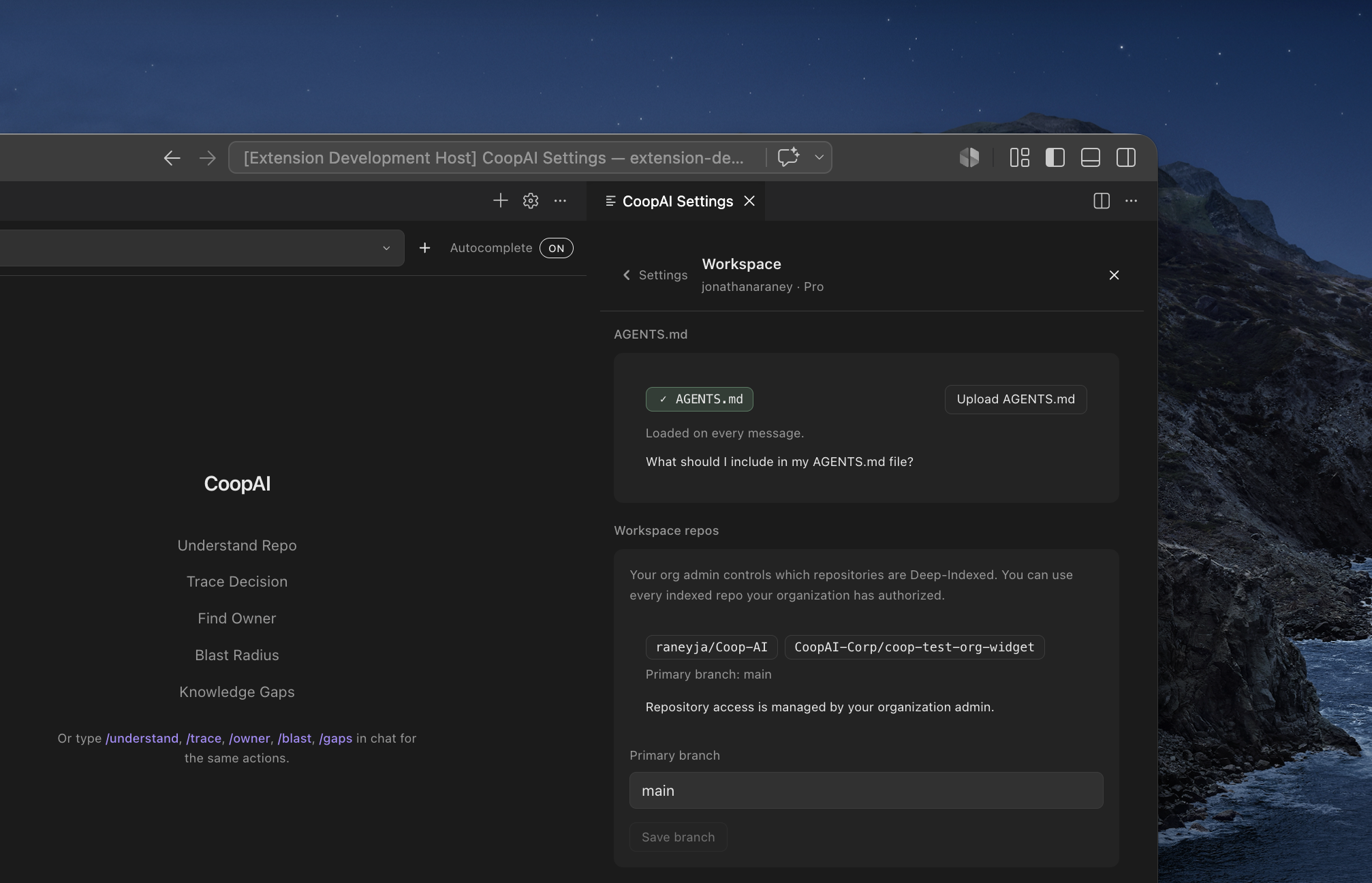Focus the Primary branch input field
Image resolution: width=1372 pixels, height=883 pixels.
[x=866, y=790]
